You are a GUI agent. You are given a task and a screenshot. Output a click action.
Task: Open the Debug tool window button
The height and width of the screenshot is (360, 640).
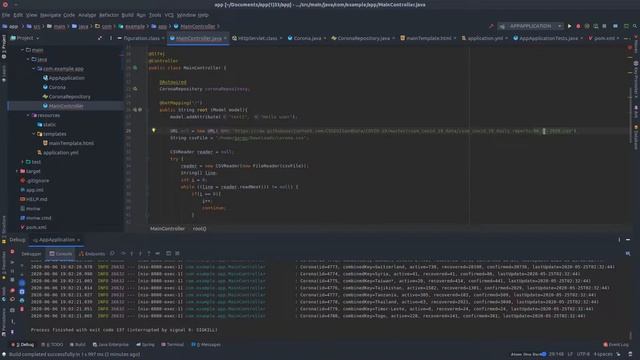click(23, 345)
